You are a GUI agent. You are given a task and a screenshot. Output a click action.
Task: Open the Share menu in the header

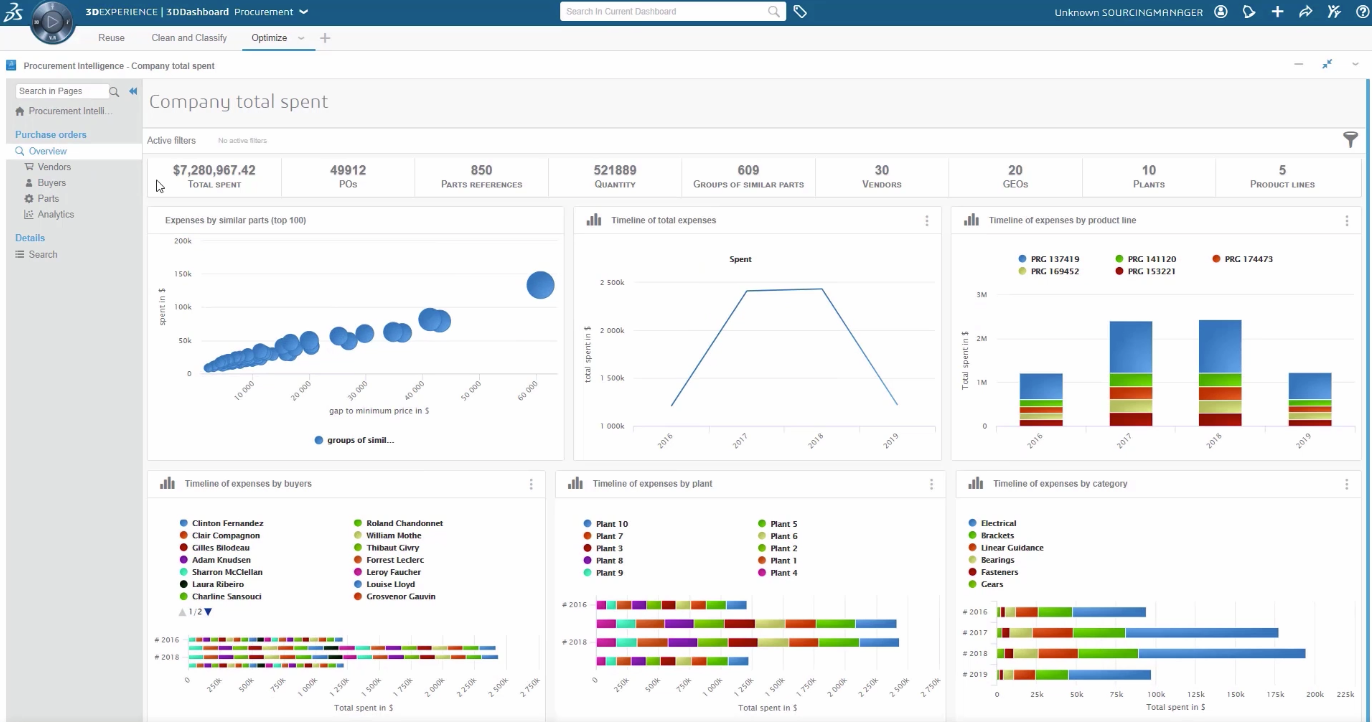[x=1306, y=11]
